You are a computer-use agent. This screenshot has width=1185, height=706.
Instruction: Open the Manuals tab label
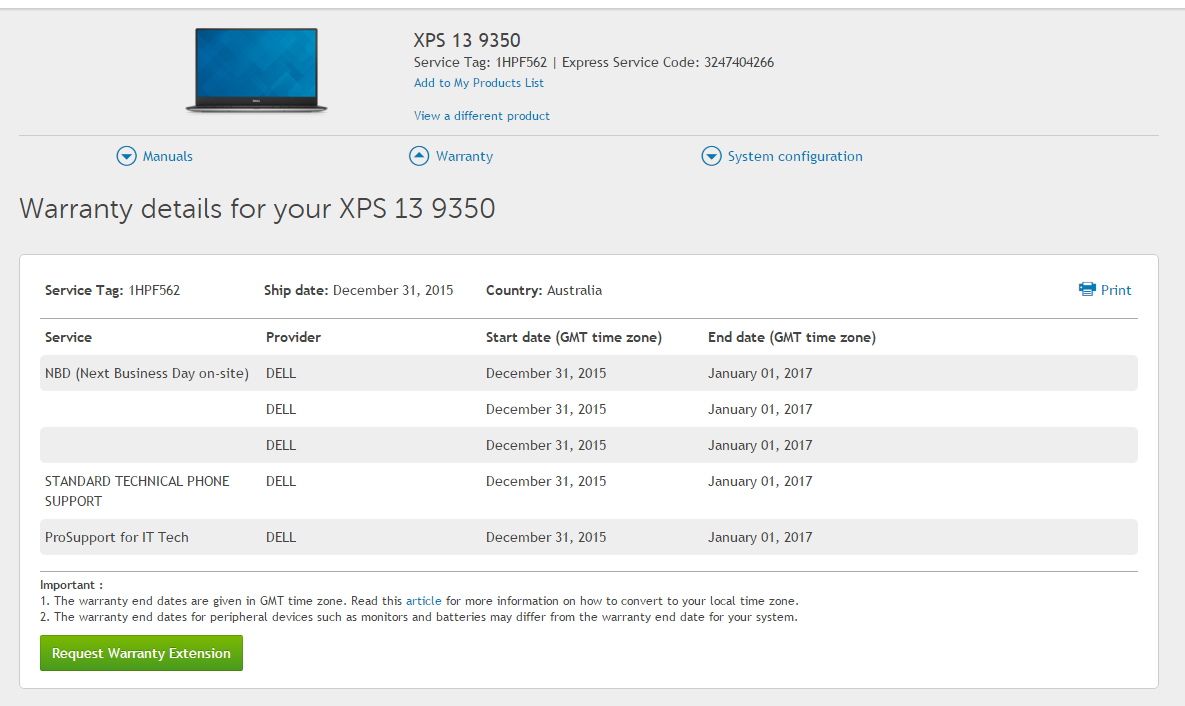pyautogui.click(x=168, y=156)
